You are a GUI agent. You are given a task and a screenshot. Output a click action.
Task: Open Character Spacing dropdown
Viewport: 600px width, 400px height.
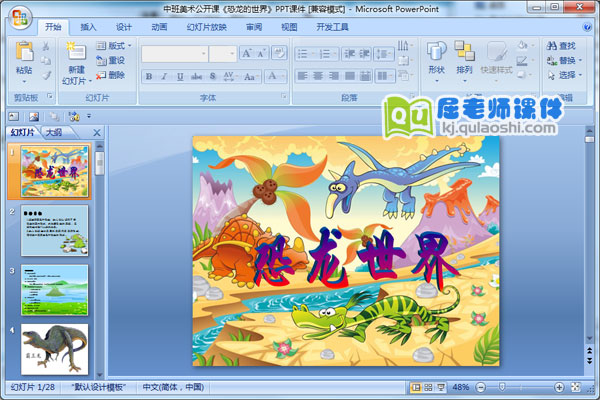click(230, 76)
